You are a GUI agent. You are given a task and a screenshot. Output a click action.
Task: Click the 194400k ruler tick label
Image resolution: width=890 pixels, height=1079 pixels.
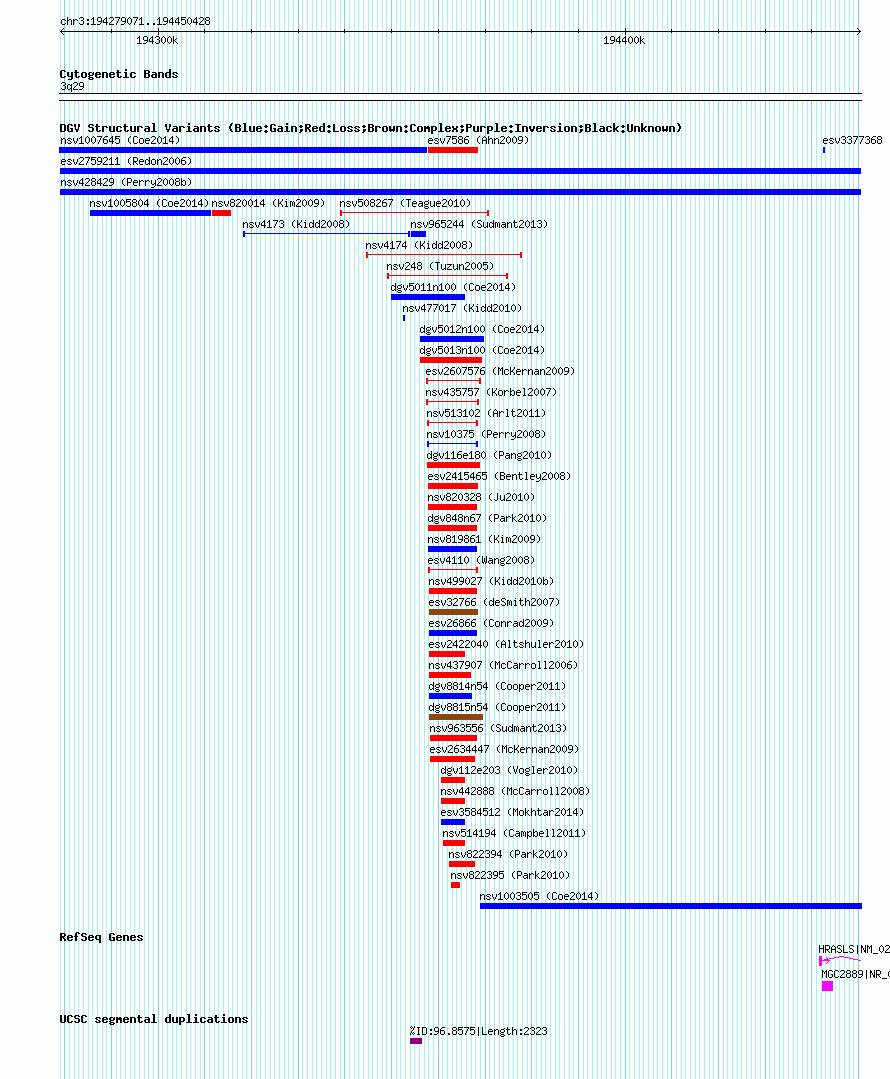(x=624, y=41)
